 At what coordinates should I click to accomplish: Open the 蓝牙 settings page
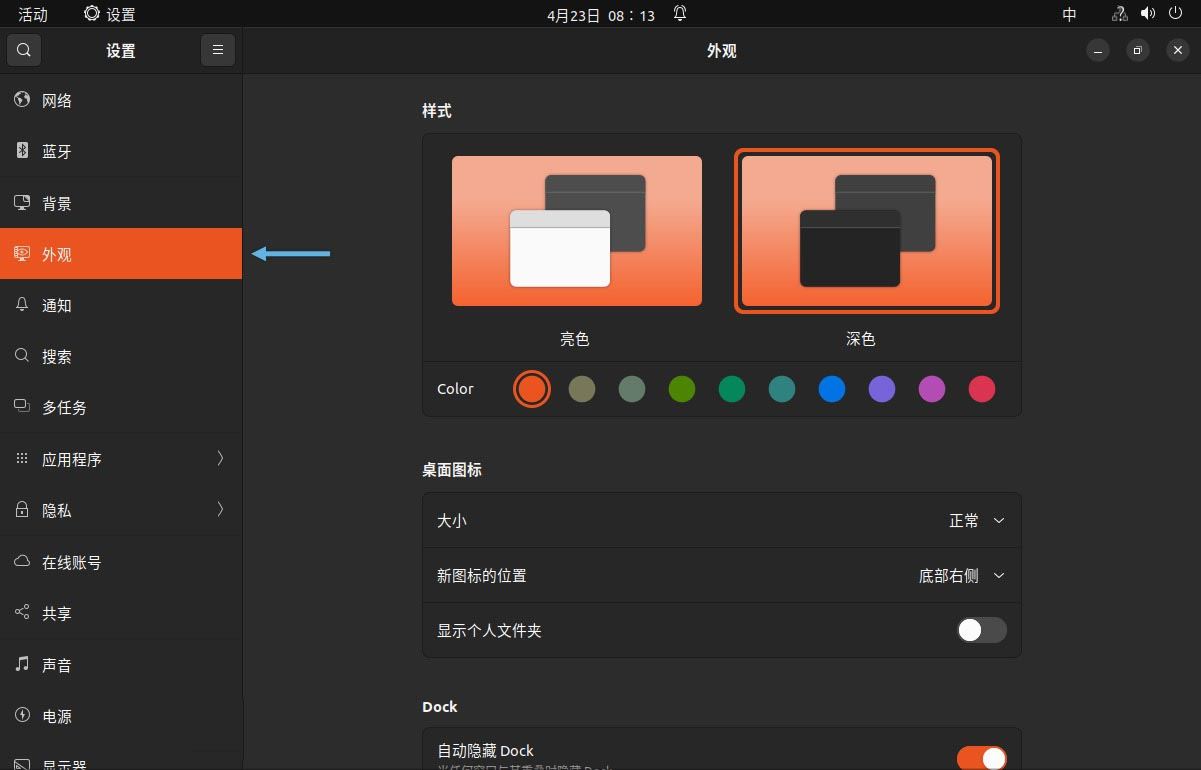point(121,151)
